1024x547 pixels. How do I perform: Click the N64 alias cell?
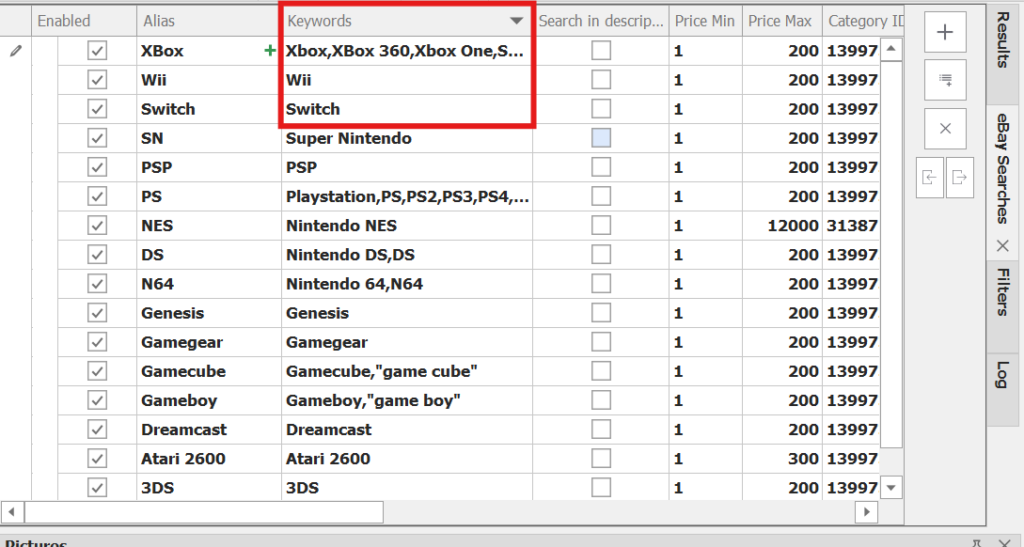pyautogui.click(x=209, y=284)
